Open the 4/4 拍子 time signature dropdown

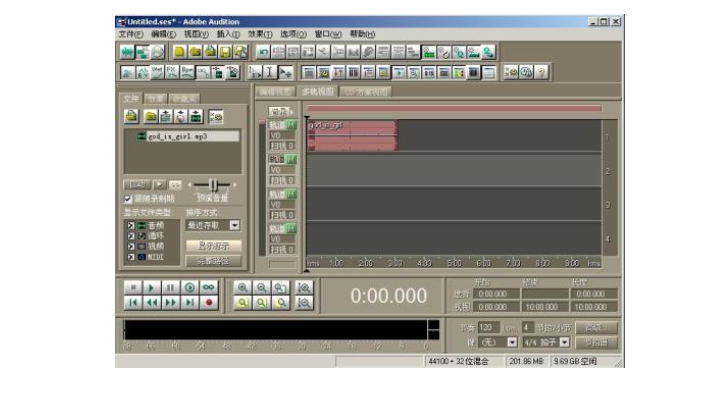tap(564, 342)
